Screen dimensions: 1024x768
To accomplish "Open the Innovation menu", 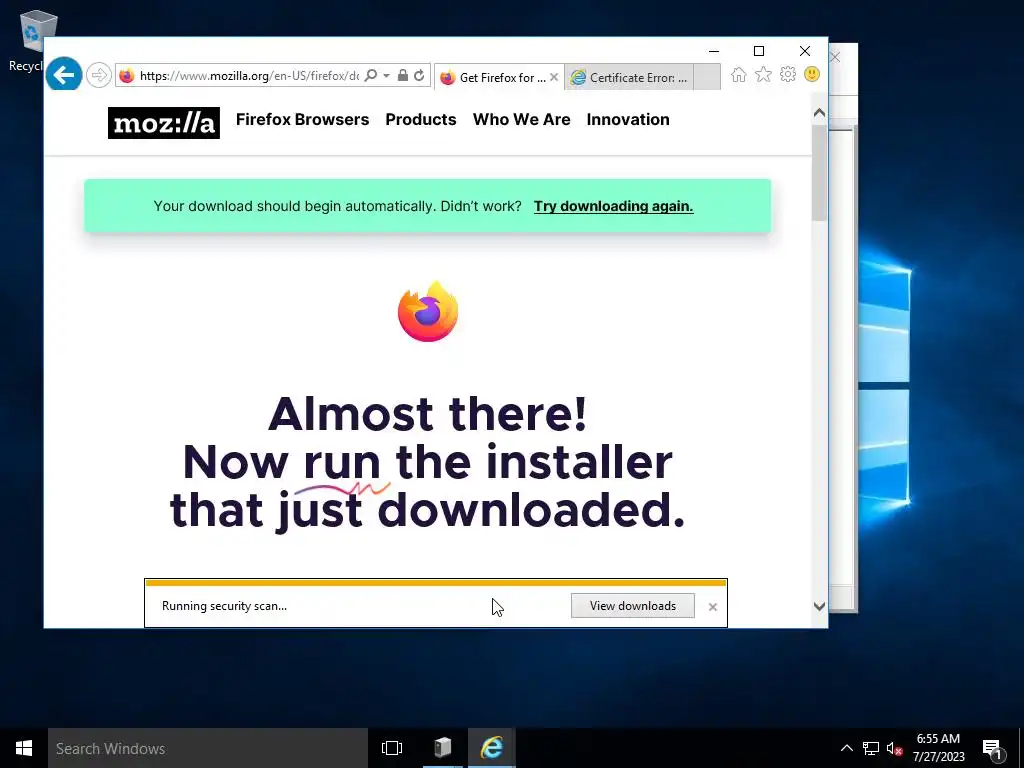I will pyautogui.click(x=628, y=120).
